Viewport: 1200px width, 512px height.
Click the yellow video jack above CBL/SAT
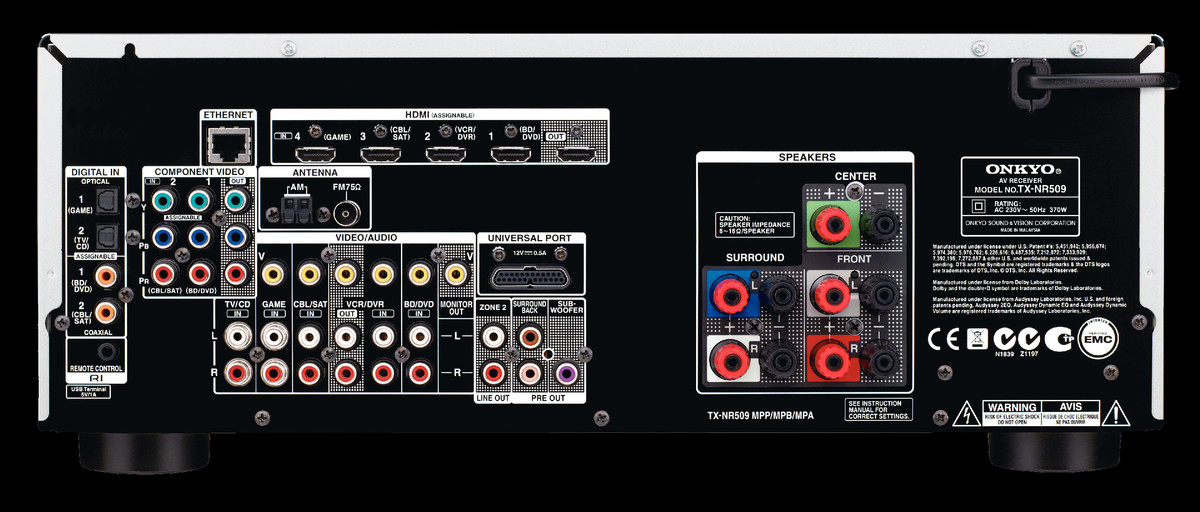[x=310, y=273]
